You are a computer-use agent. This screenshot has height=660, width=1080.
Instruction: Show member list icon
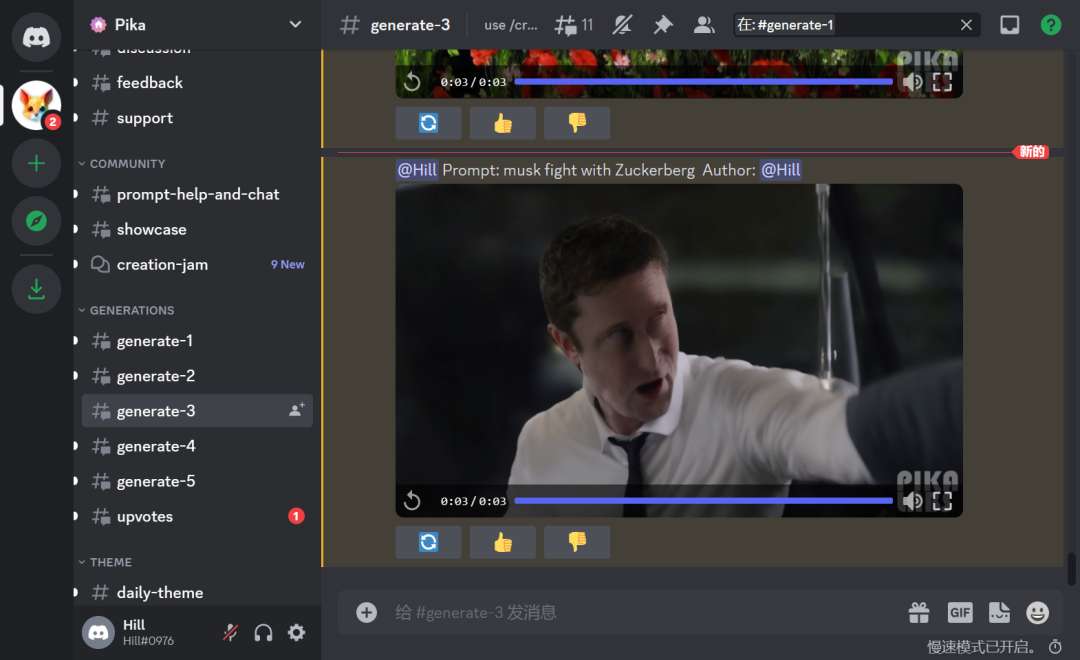[703, 25]
